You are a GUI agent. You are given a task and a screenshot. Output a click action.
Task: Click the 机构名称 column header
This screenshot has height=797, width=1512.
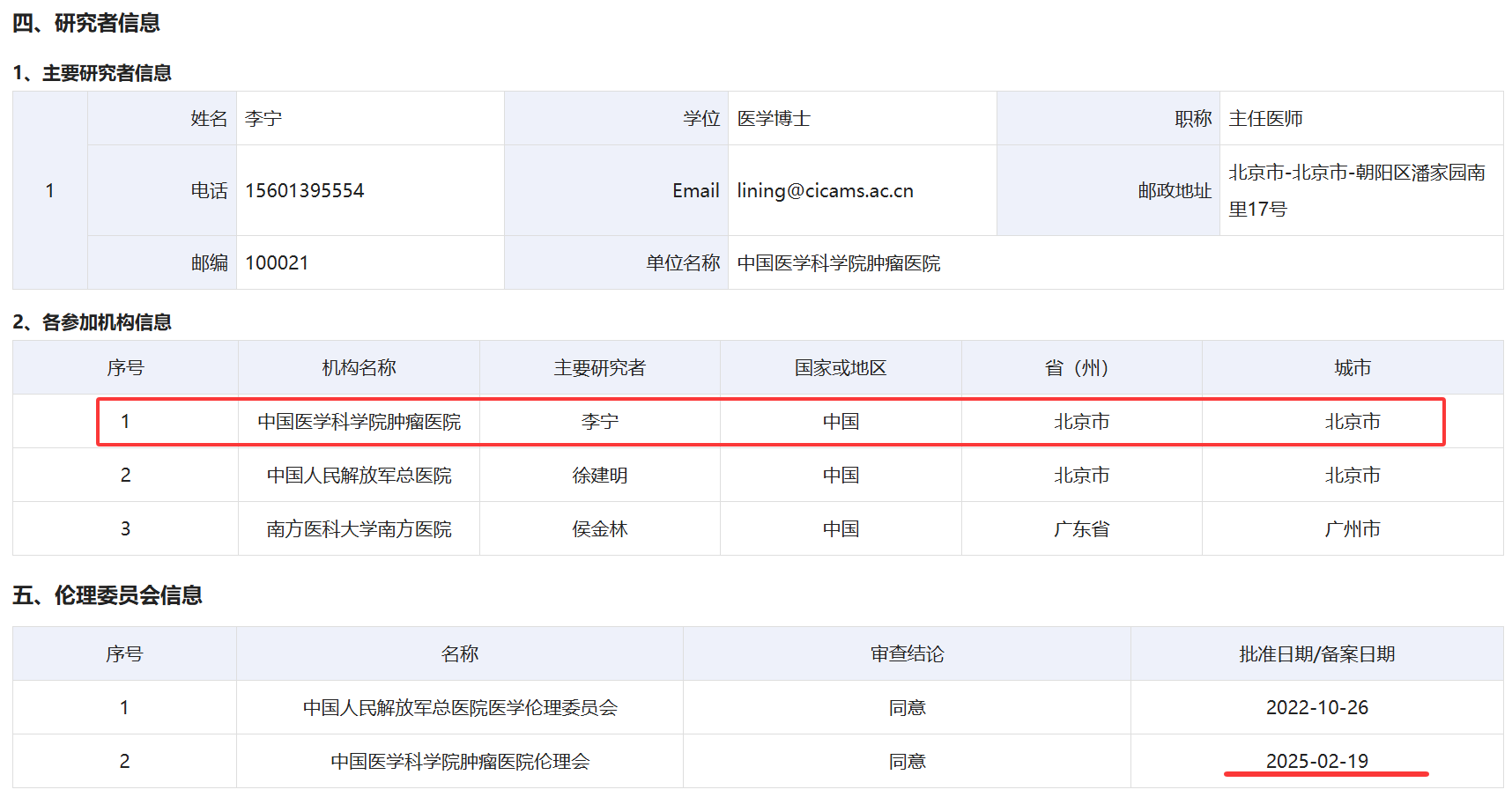click(359, 367)
